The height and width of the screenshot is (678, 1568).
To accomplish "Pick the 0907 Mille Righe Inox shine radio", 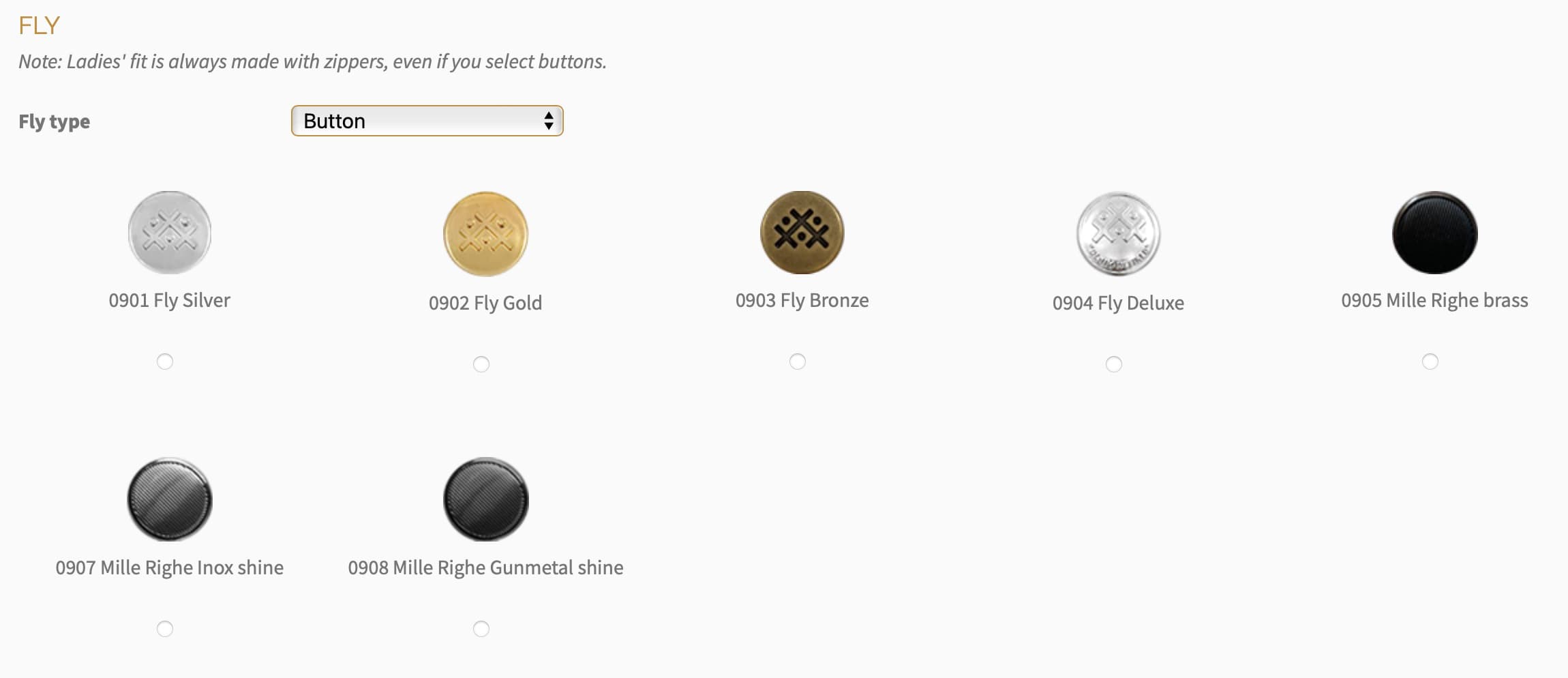I will (x=165, y=629).
